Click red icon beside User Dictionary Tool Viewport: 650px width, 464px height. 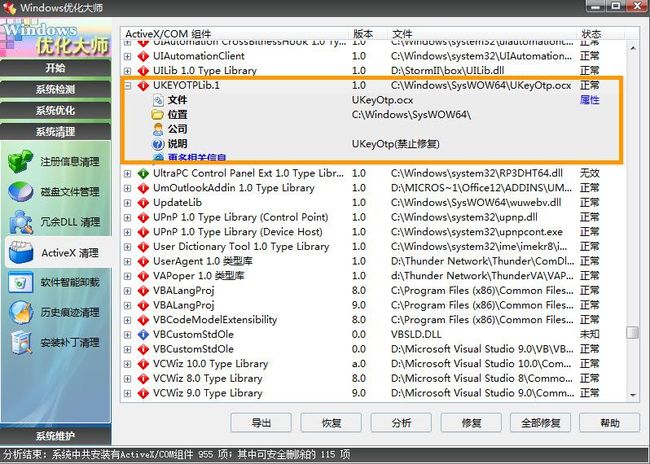(143, 247)
